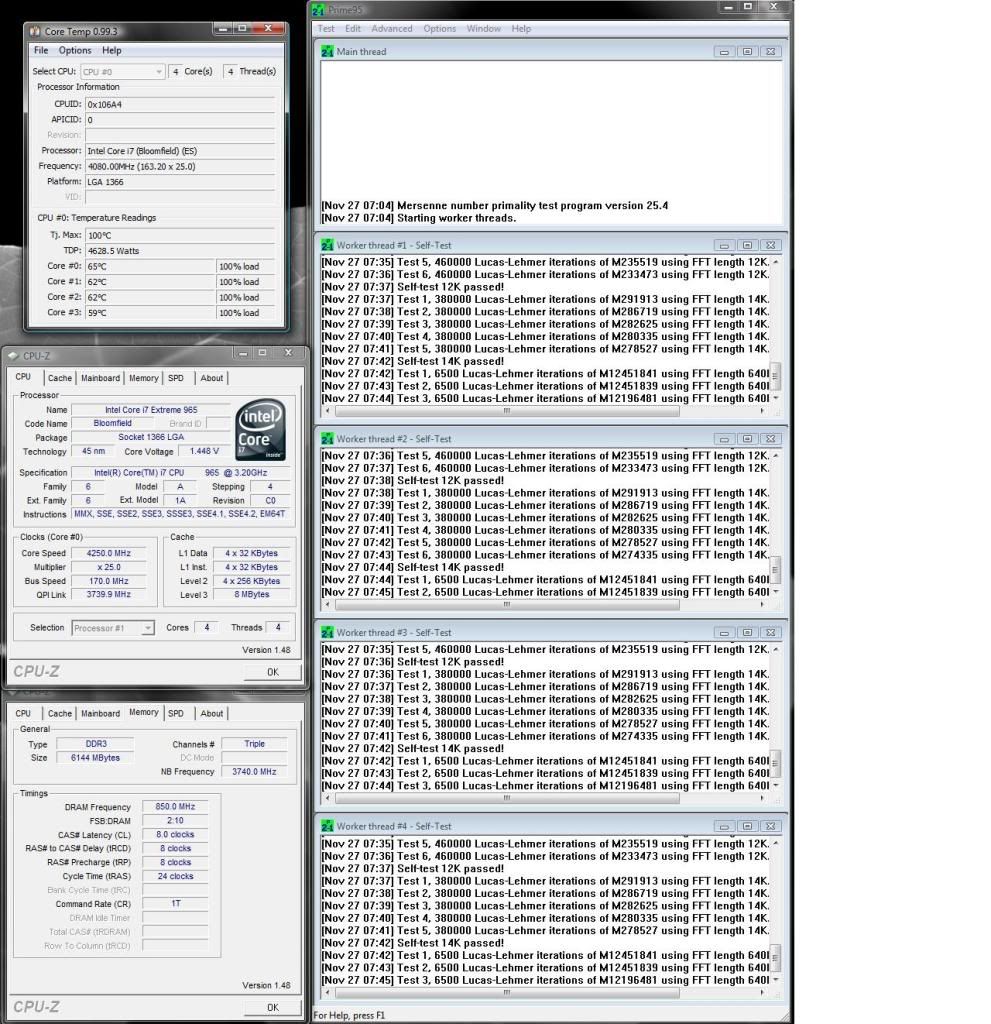
Task: Click Worker thread #3 horizontal scrollbar thumb
Action: 507,798
